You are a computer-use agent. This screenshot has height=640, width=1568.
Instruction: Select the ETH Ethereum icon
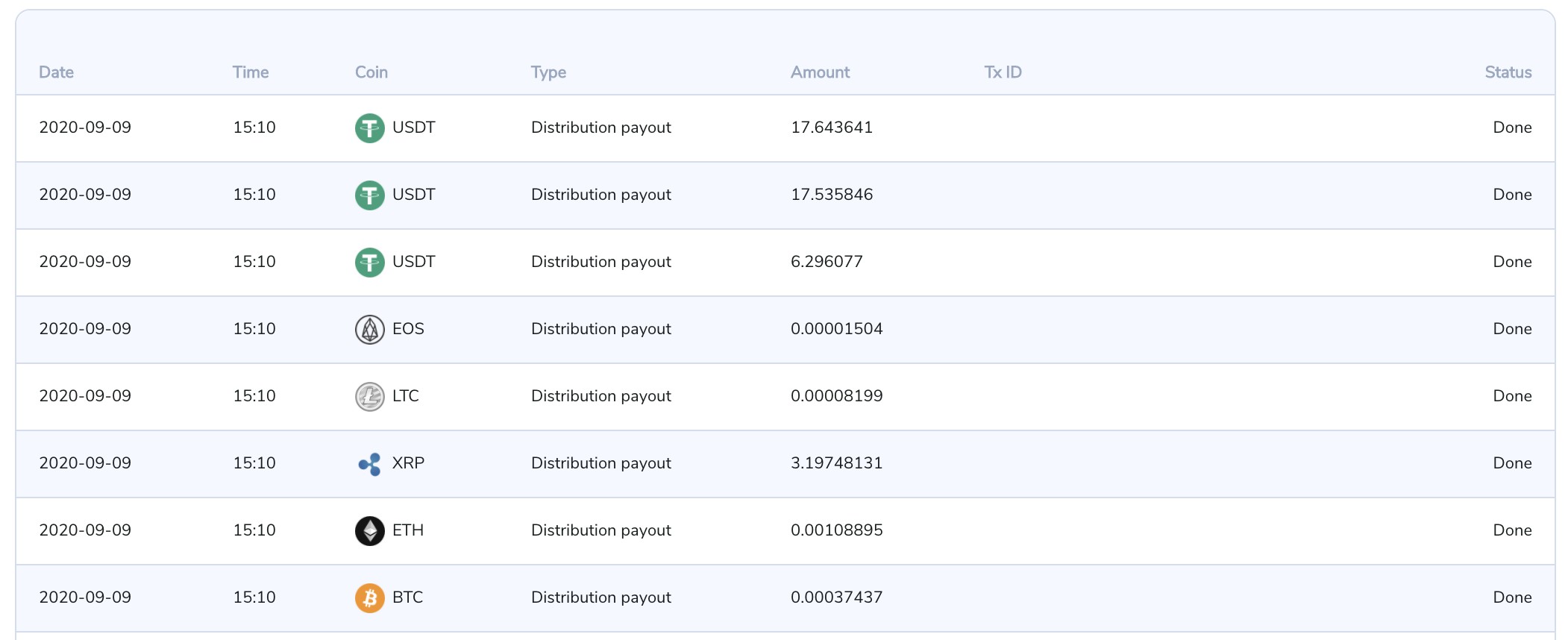pyautogui.click(x=369, y=531)
